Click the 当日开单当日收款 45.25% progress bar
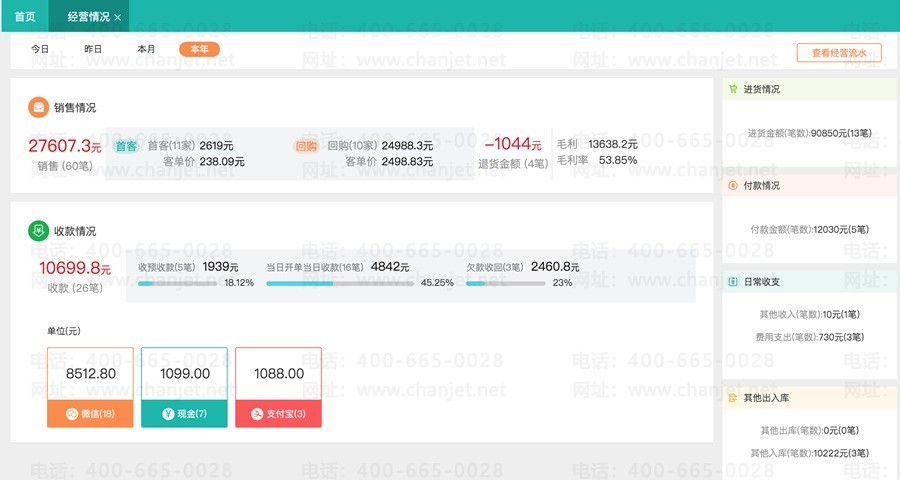 (x=340, y=283)
